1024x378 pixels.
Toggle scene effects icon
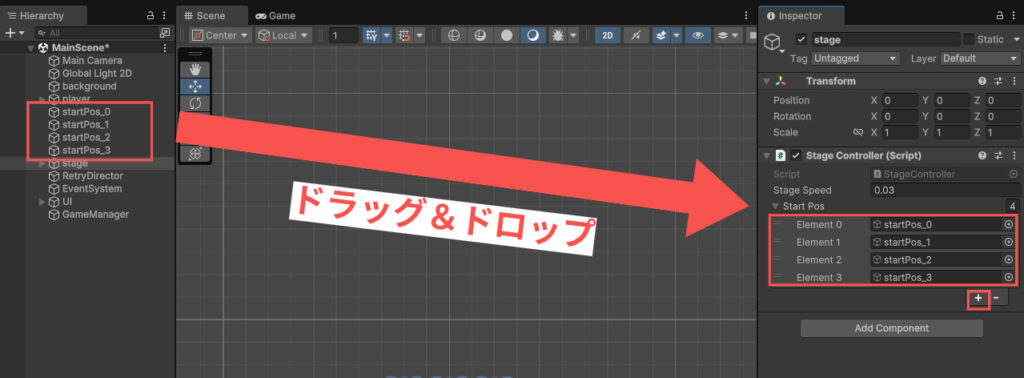click(x=660, y=35)
